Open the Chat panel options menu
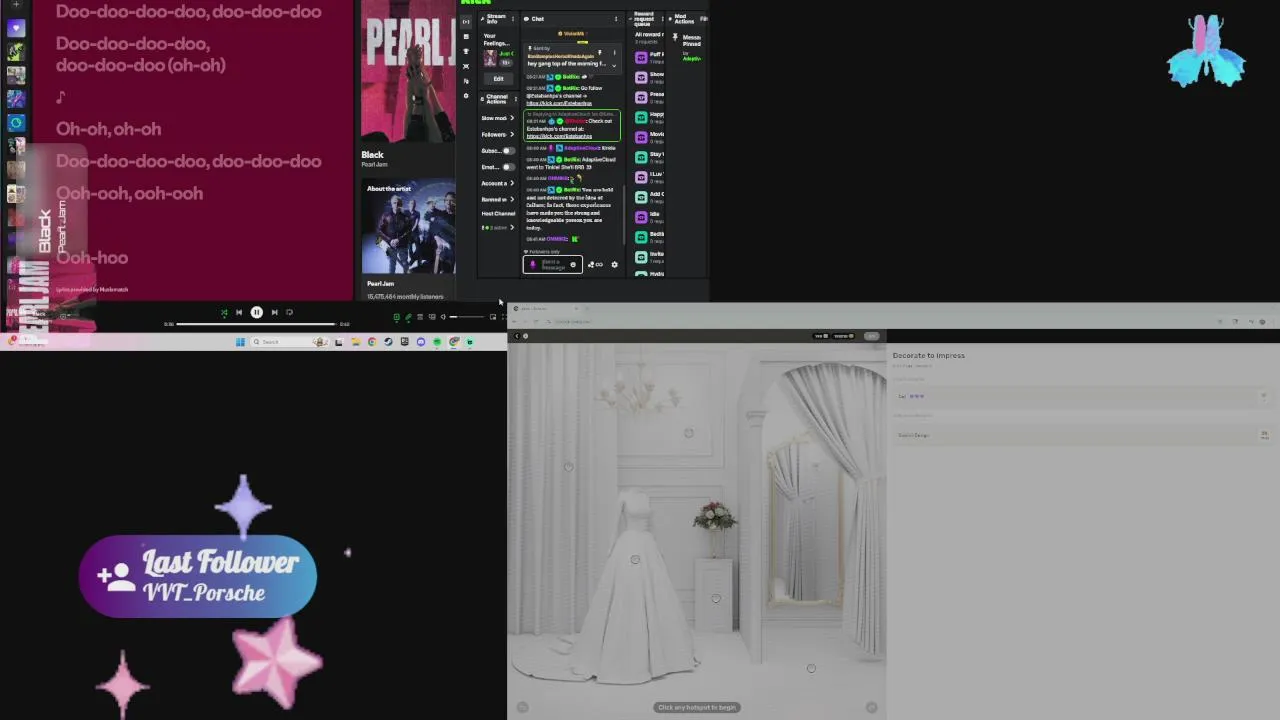 (616, 19)
